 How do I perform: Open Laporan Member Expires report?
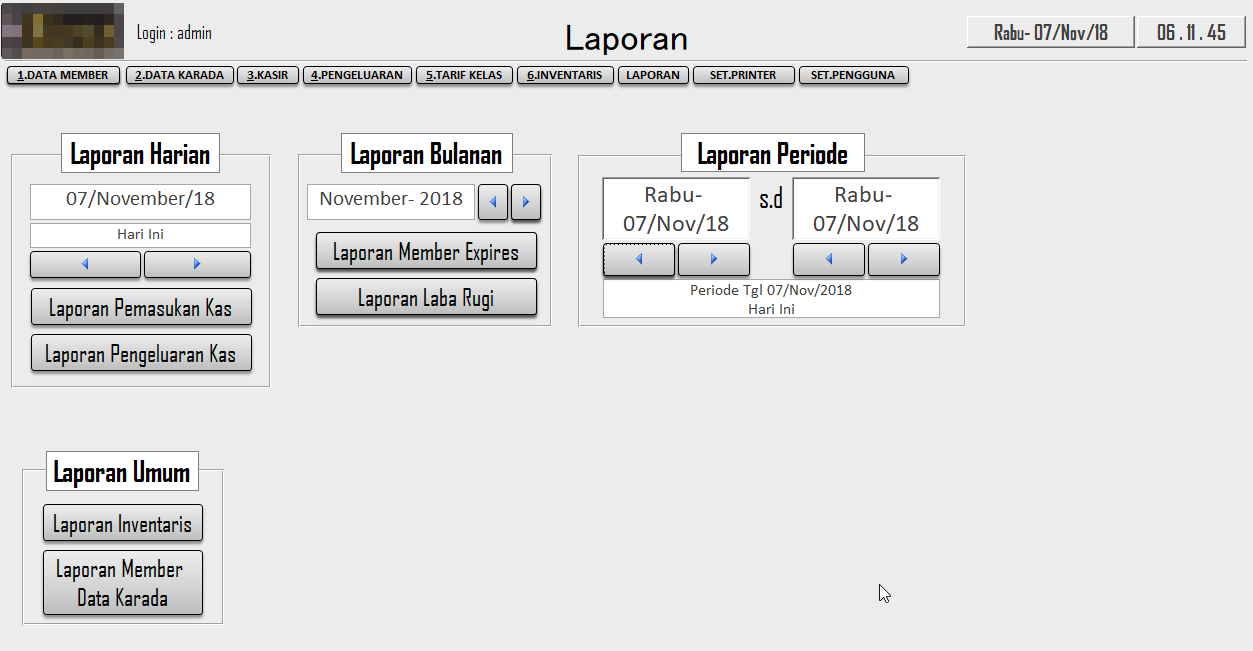[426, 252]
